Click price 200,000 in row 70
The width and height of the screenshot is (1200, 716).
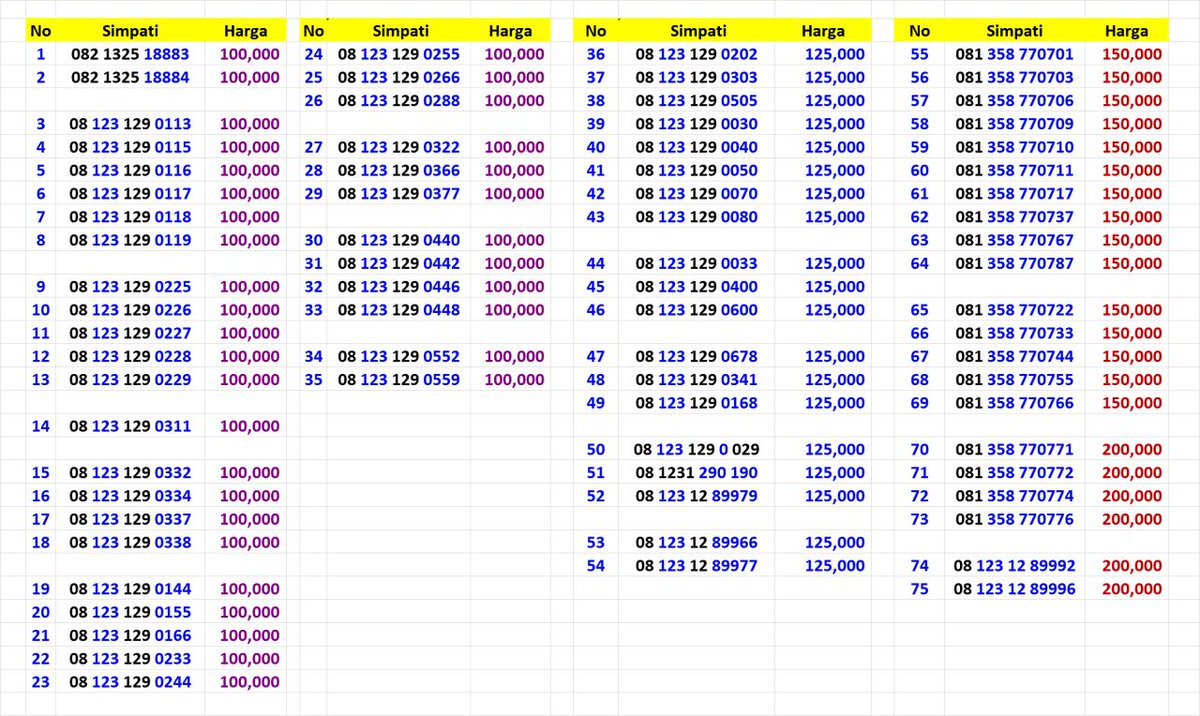point(1132,450)
